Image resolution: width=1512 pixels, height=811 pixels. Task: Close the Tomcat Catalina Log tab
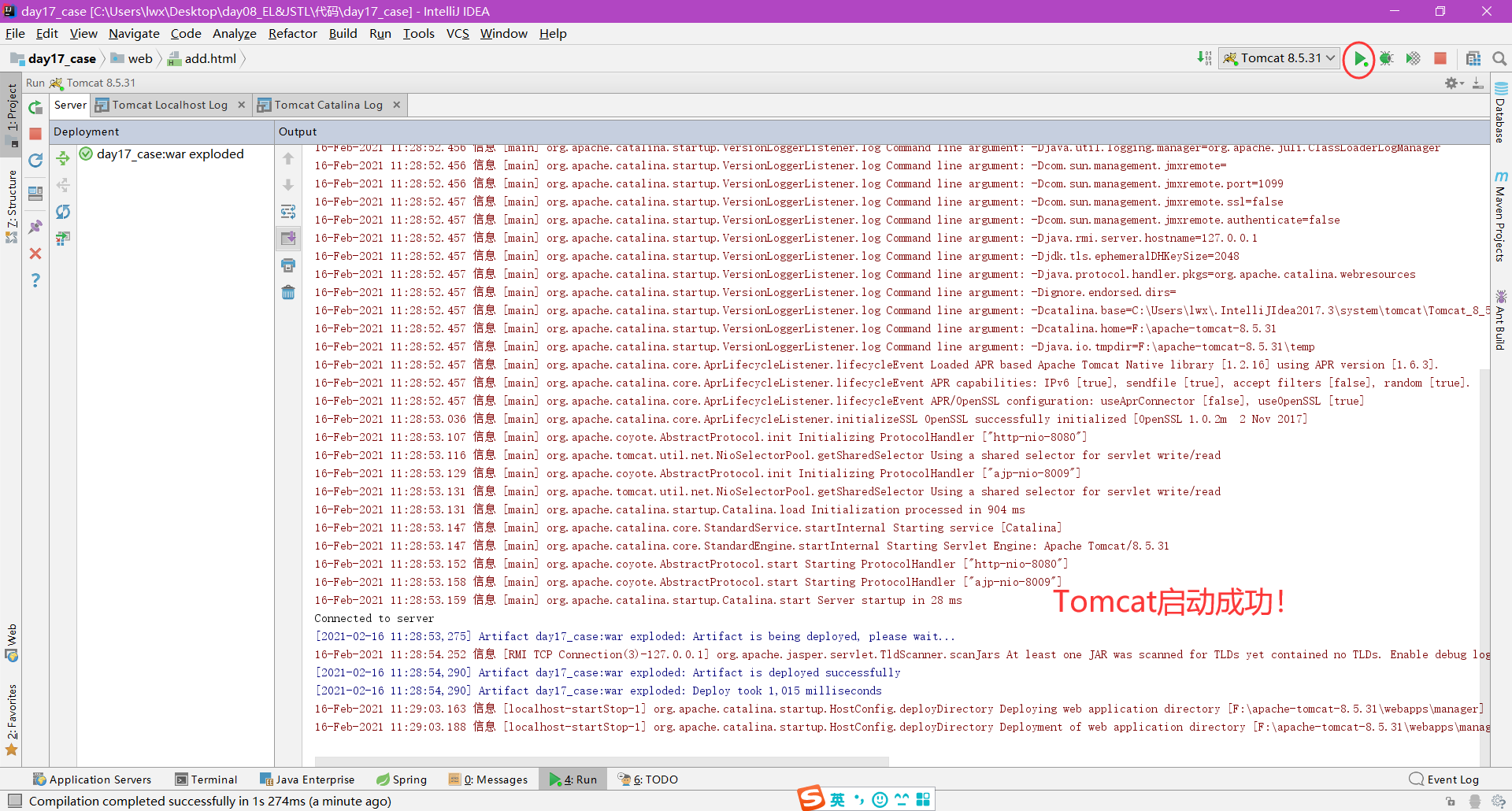click(x=397, y=105)
